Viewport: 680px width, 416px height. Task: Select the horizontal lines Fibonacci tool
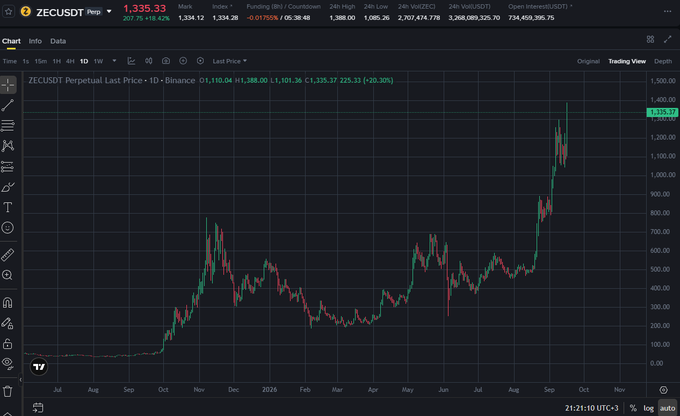coord(8,126)
